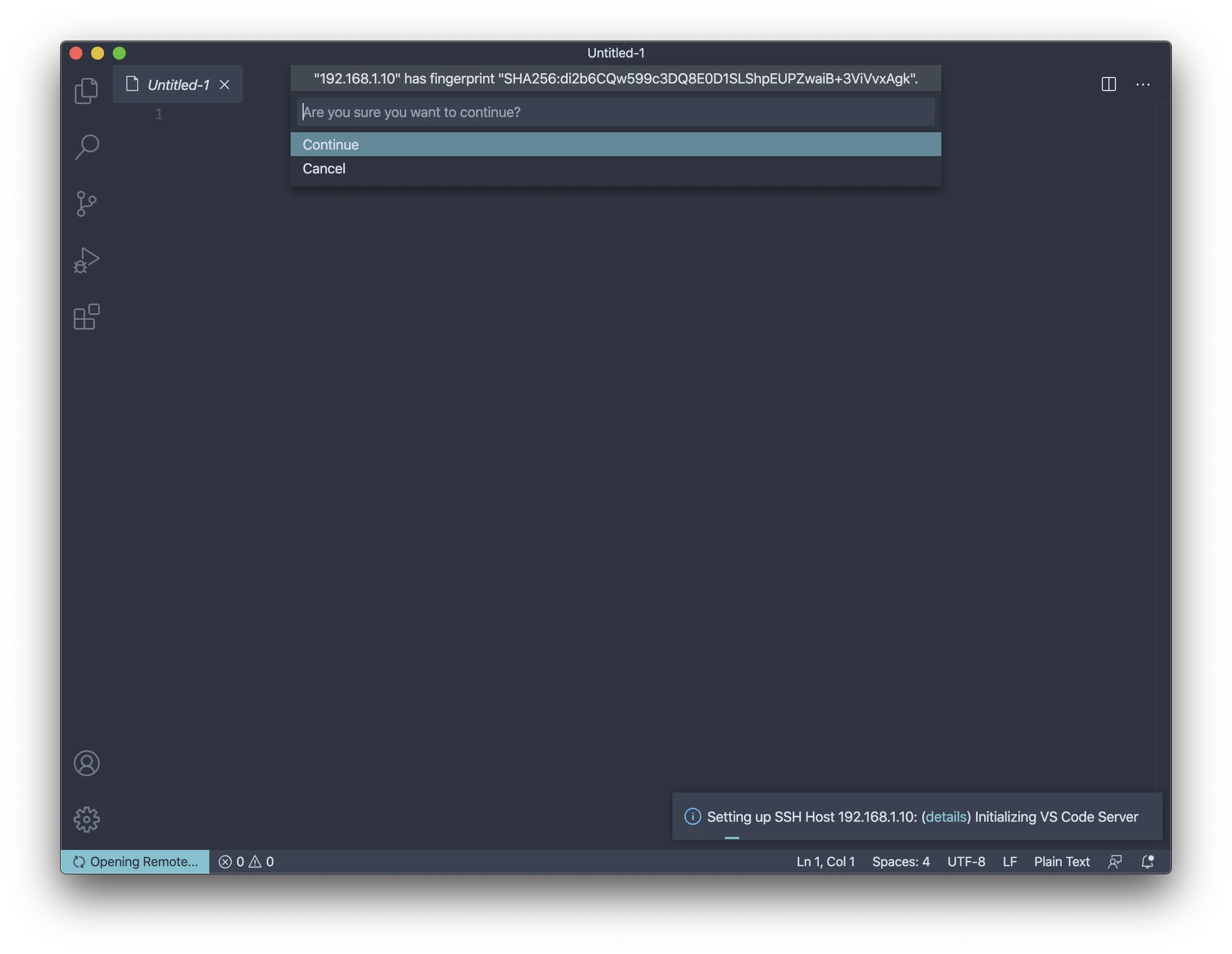1232x954 pixels.
Task: Click line number 1 in the editor gutter
Action: 159,114
